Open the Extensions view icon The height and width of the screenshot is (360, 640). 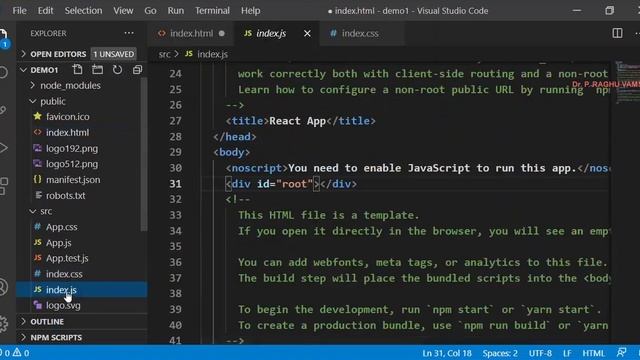pos(3,186)
